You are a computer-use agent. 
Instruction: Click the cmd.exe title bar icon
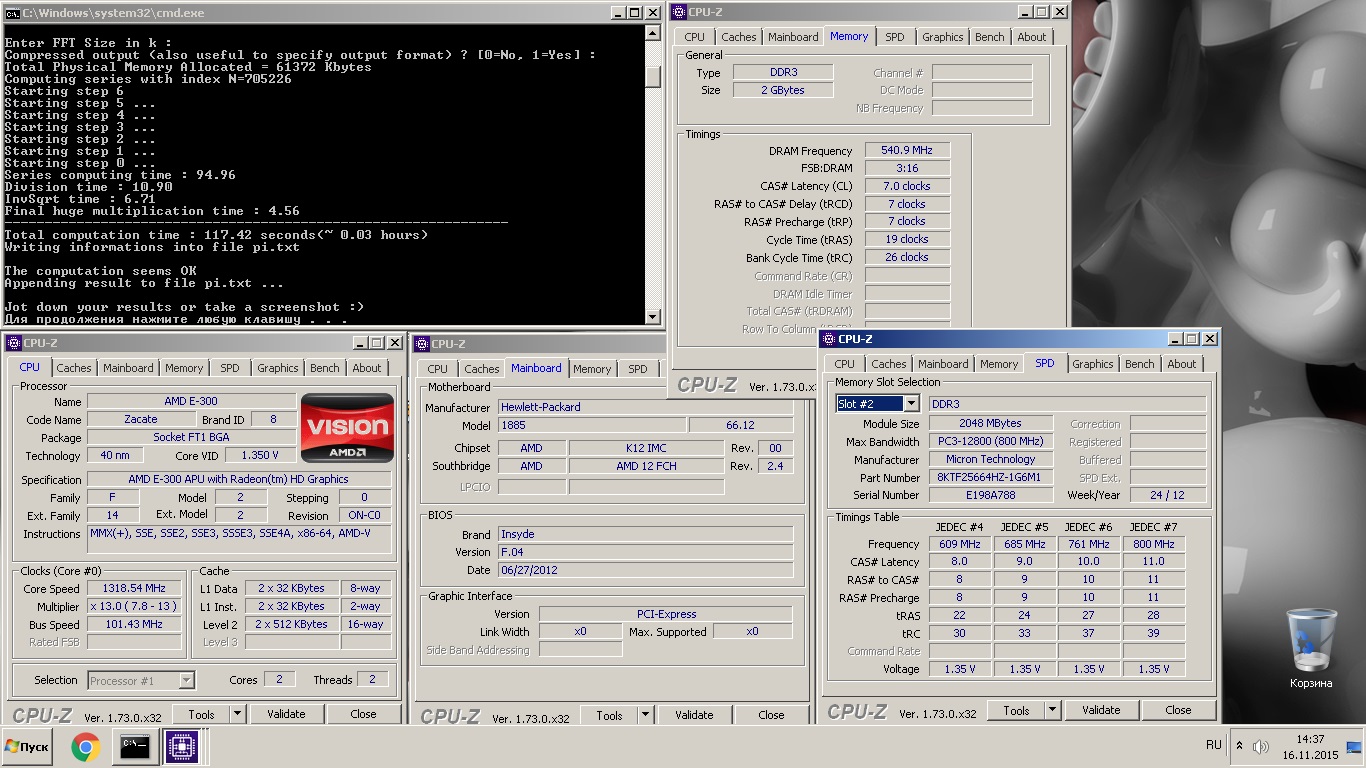[12, 12]
